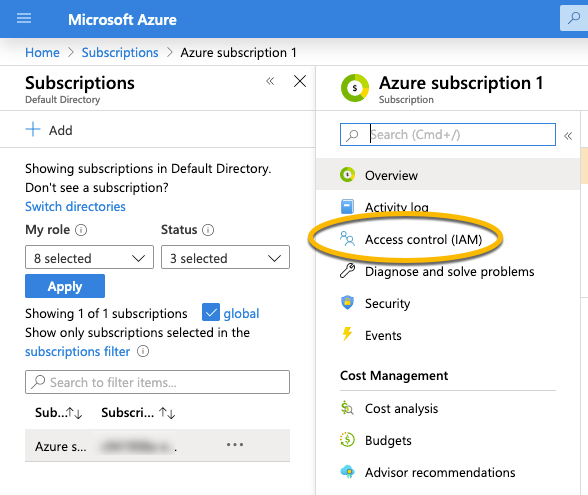Toggle the global subscriptions filter checkbox
This screenshot has height=495, width=588.
coord(211,312)
